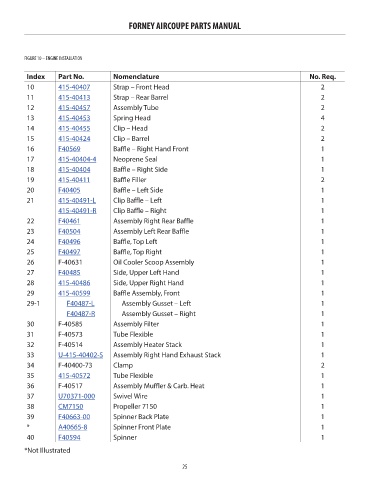Click the Not Illustrated footnote
This screenshot has width=370, height=480.
click(47, 450)
